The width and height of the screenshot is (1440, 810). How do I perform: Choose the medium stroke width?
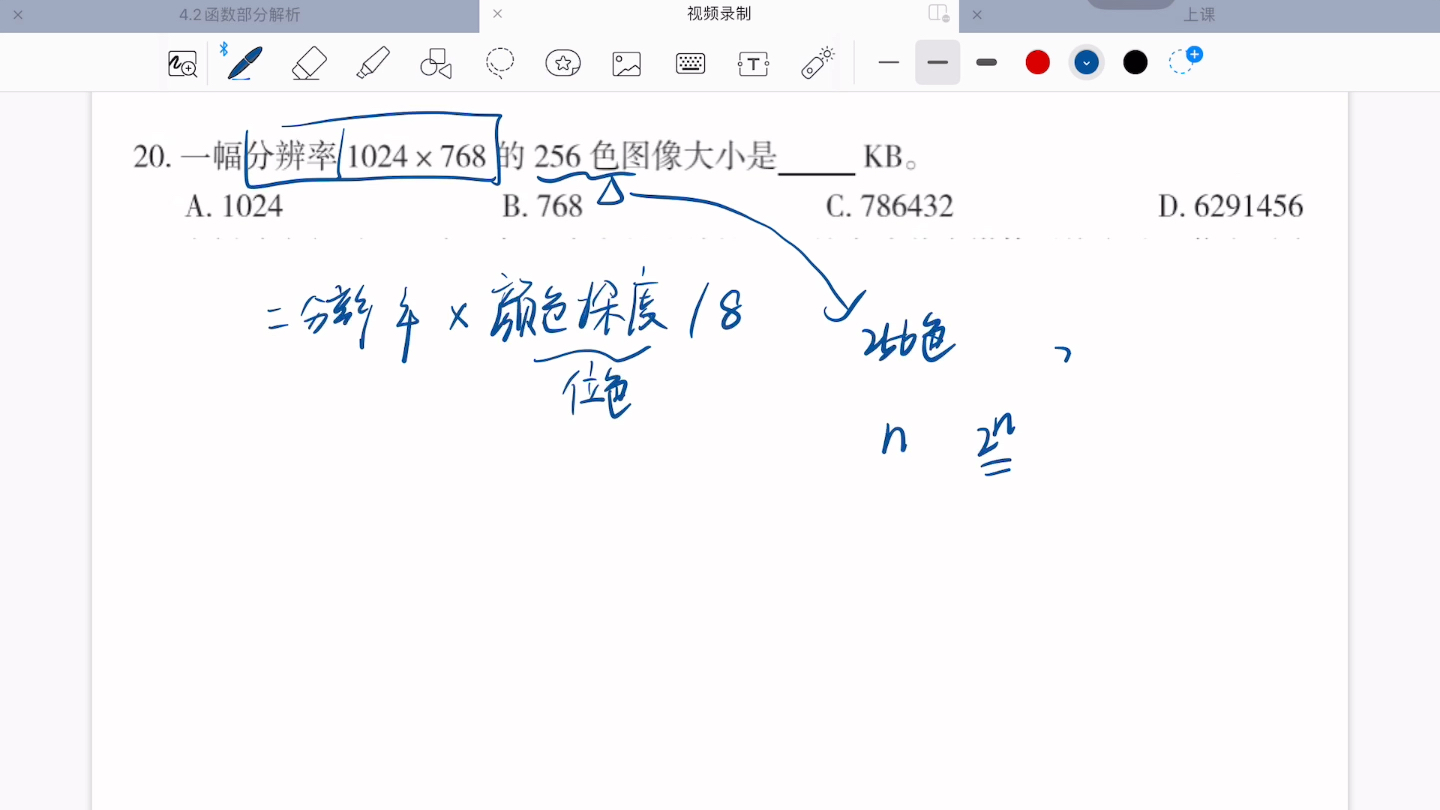coord(937,62)
